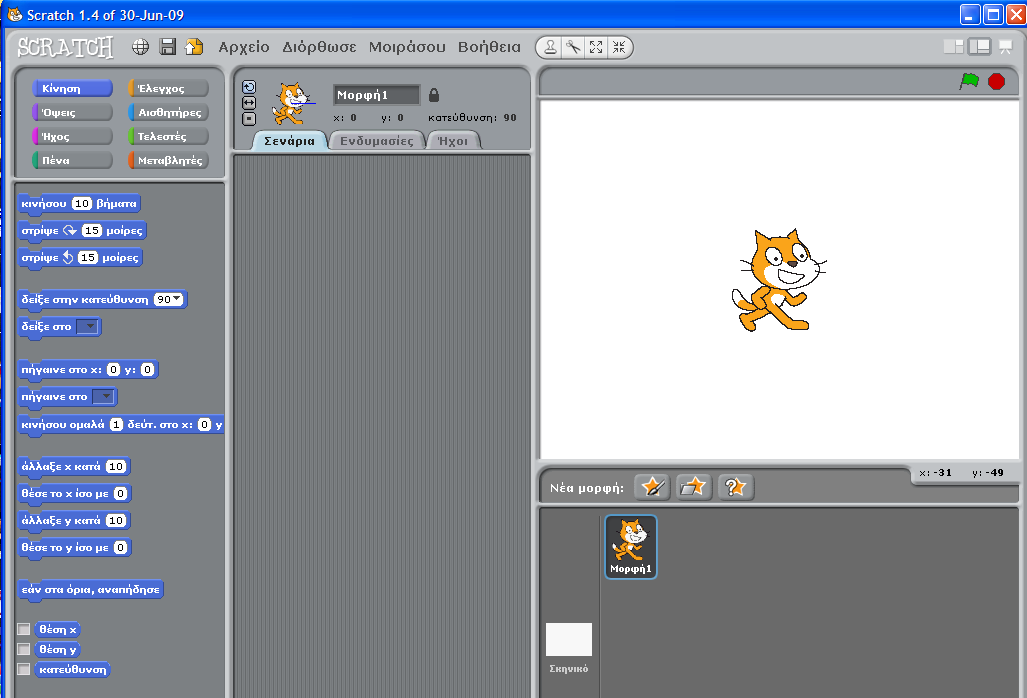This screenshot has height=698, width=1027.
Task: Click the share project upload icon
Action: click(x=194, y=47)
